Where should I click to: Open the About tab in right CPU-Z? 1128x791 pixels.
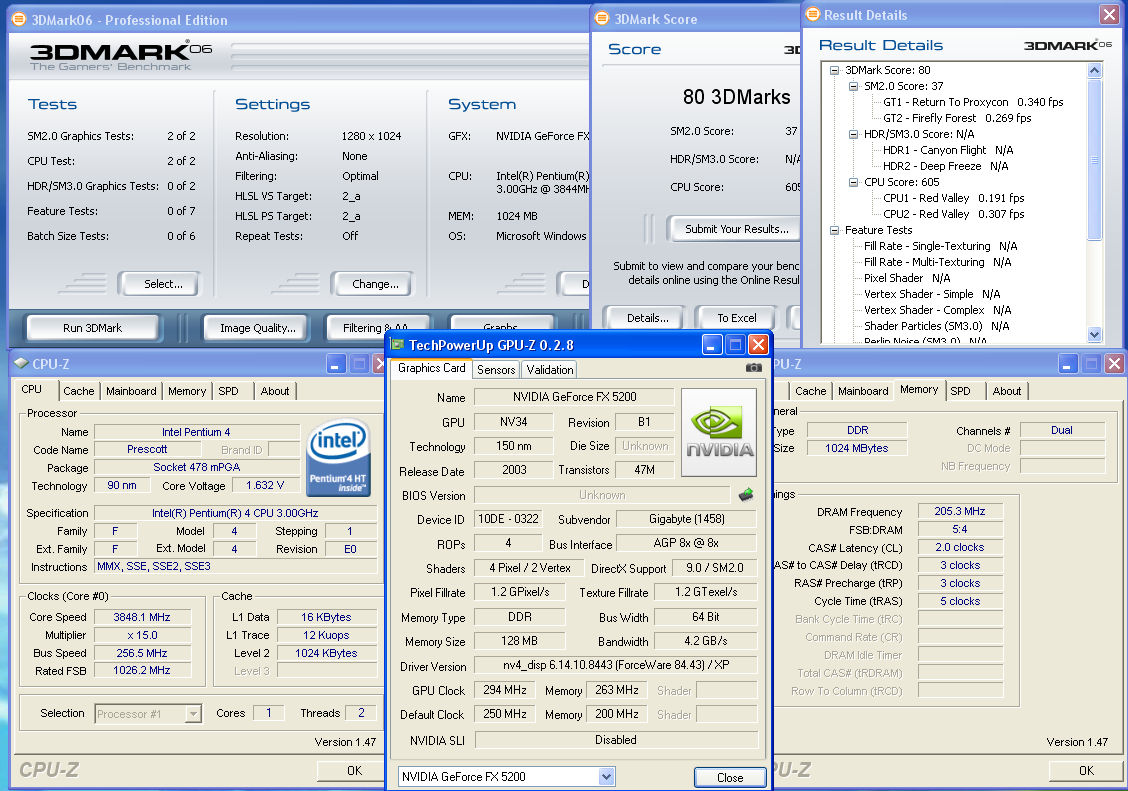[1006, 391]
